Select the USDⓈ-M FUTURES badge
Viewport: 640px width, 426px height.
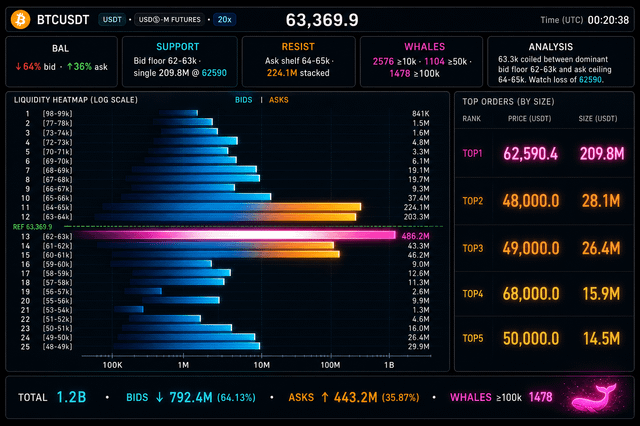click(x=169, y=19)
